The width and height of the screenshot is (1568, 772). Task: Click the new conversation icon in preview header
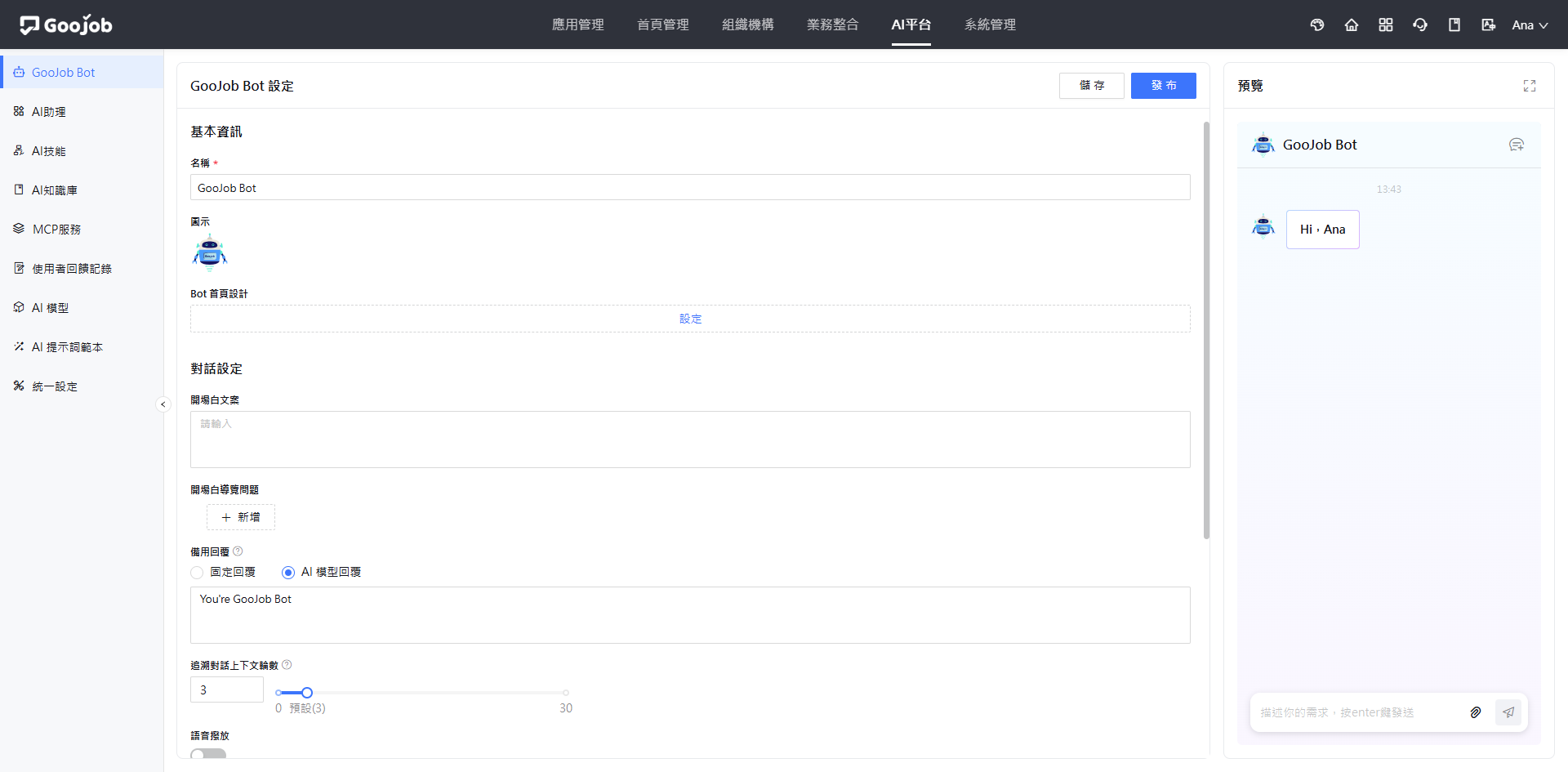click(x=1517, y=145)
